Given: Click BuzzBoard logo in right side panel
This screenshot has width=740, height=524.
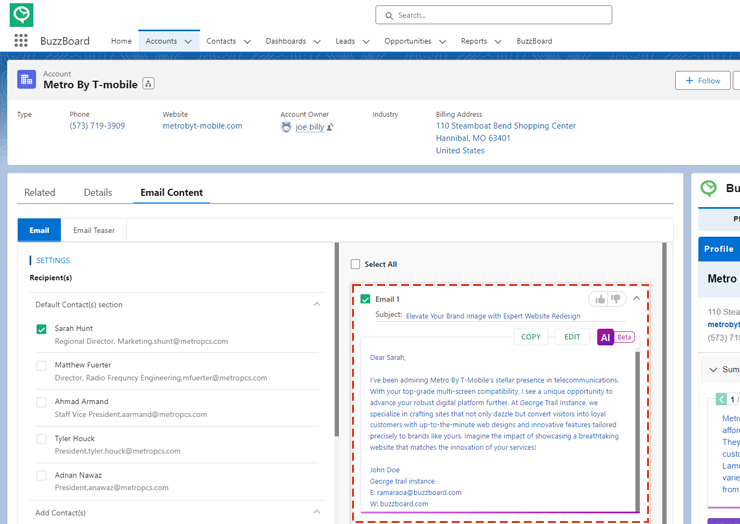Looking at the screenshot, I should tap(708, 188).
